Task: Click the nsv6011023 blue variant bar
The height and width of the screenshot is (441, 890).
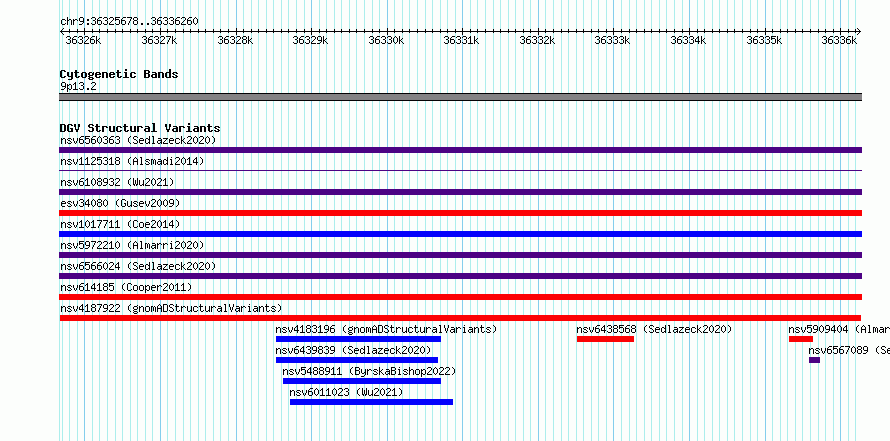Action: pyautogui.click(x=371, y=402)
